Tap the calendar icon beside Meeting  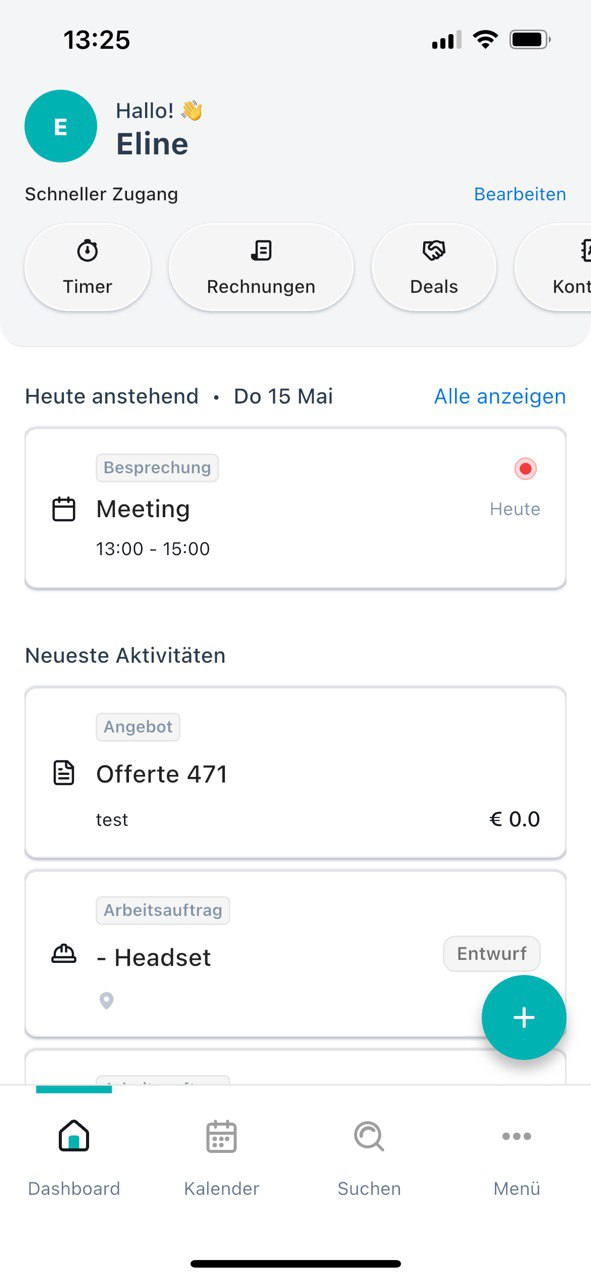tap(64, 509)
